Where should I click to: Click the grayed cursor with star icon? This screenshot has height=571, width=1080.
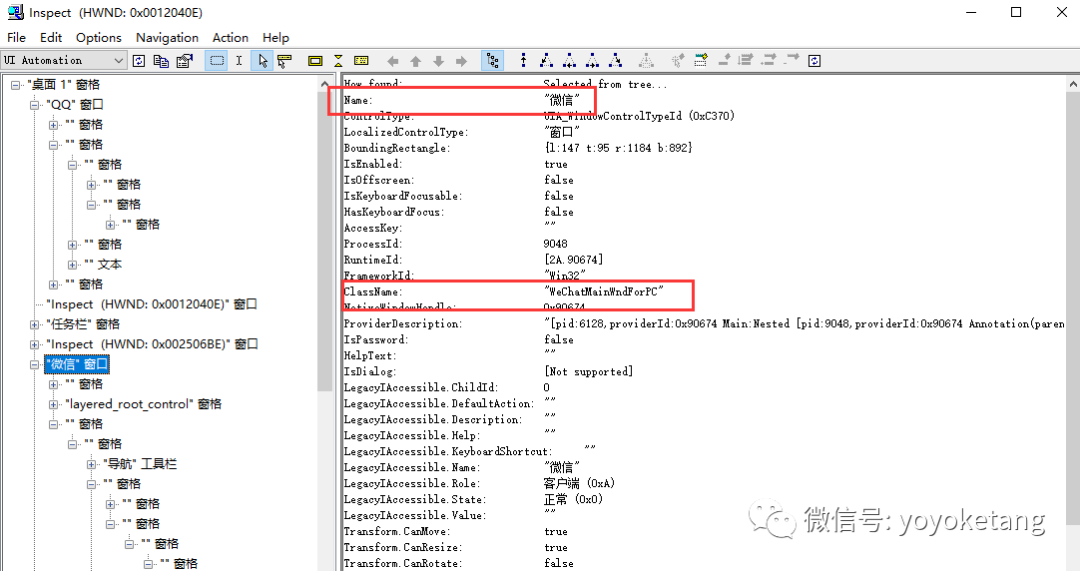point(678,61)
